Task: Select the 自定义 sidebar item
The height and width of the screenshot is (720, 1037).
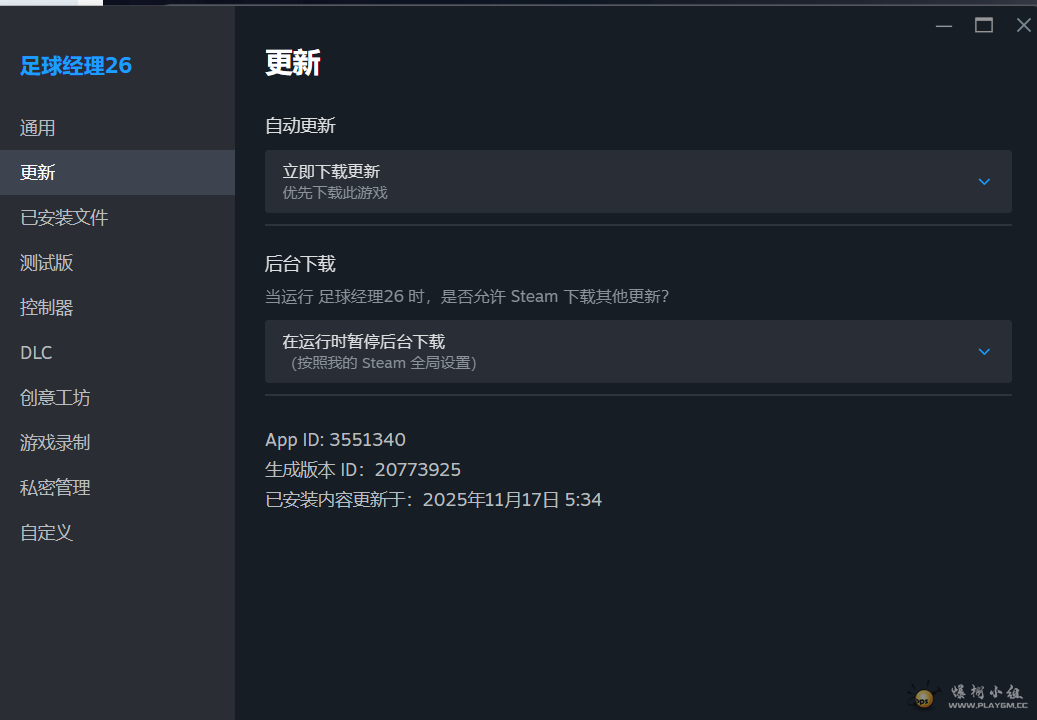Action: click(x=47, y=533)
